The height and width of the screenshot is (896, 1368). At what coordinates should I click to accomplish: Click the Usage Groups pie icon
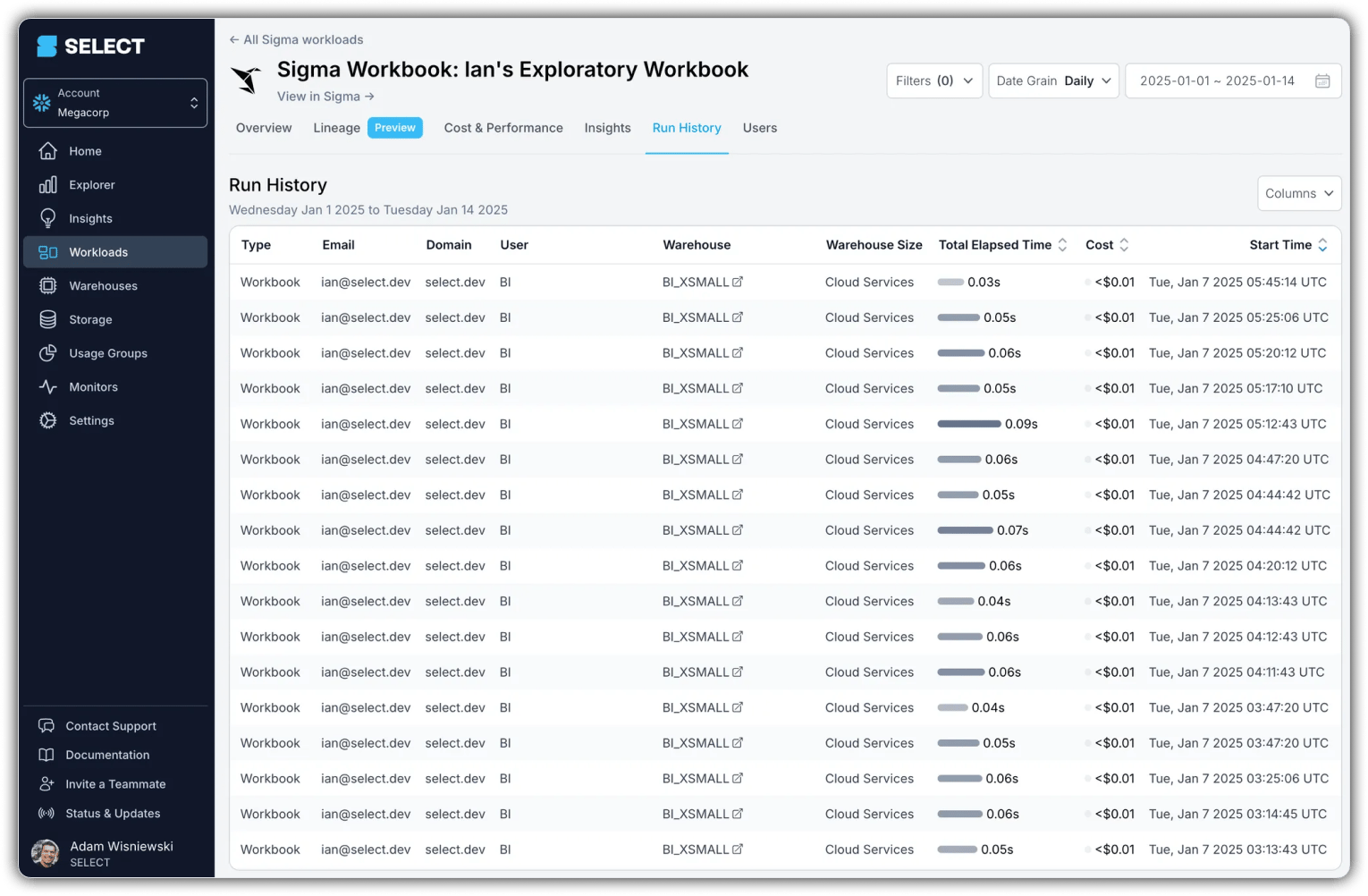tap(48, 353)
